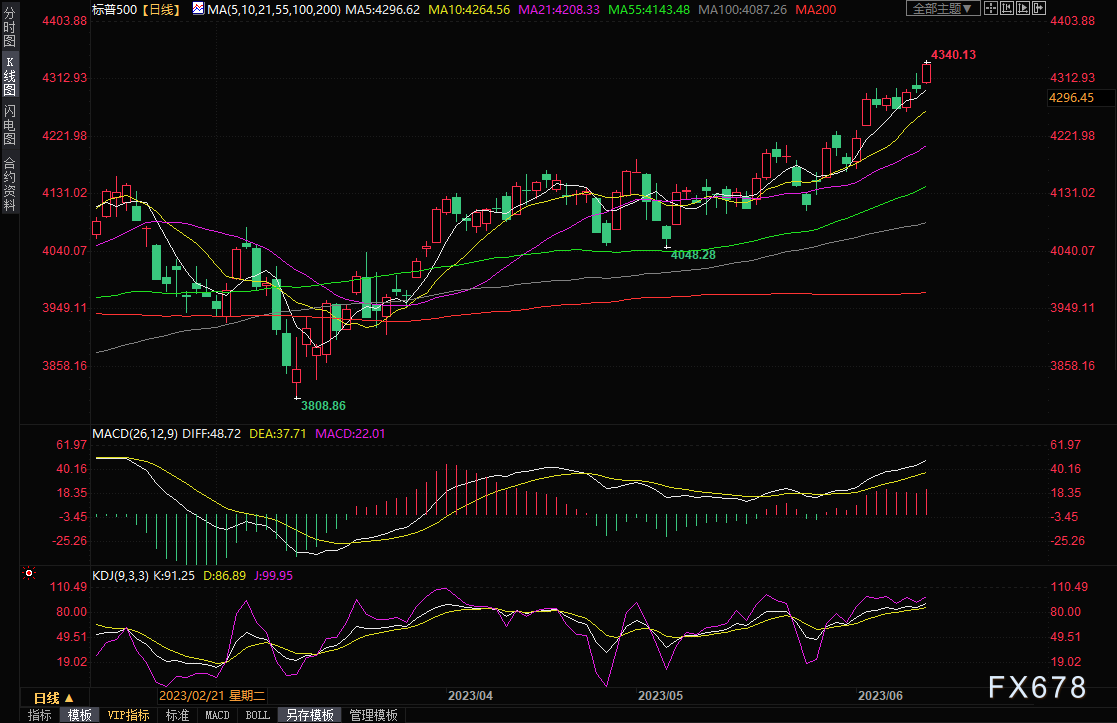Screen dimensions: 1117x723
Task: Click the KDJ(9,3,3) indicator label
Action: [120, 576]
